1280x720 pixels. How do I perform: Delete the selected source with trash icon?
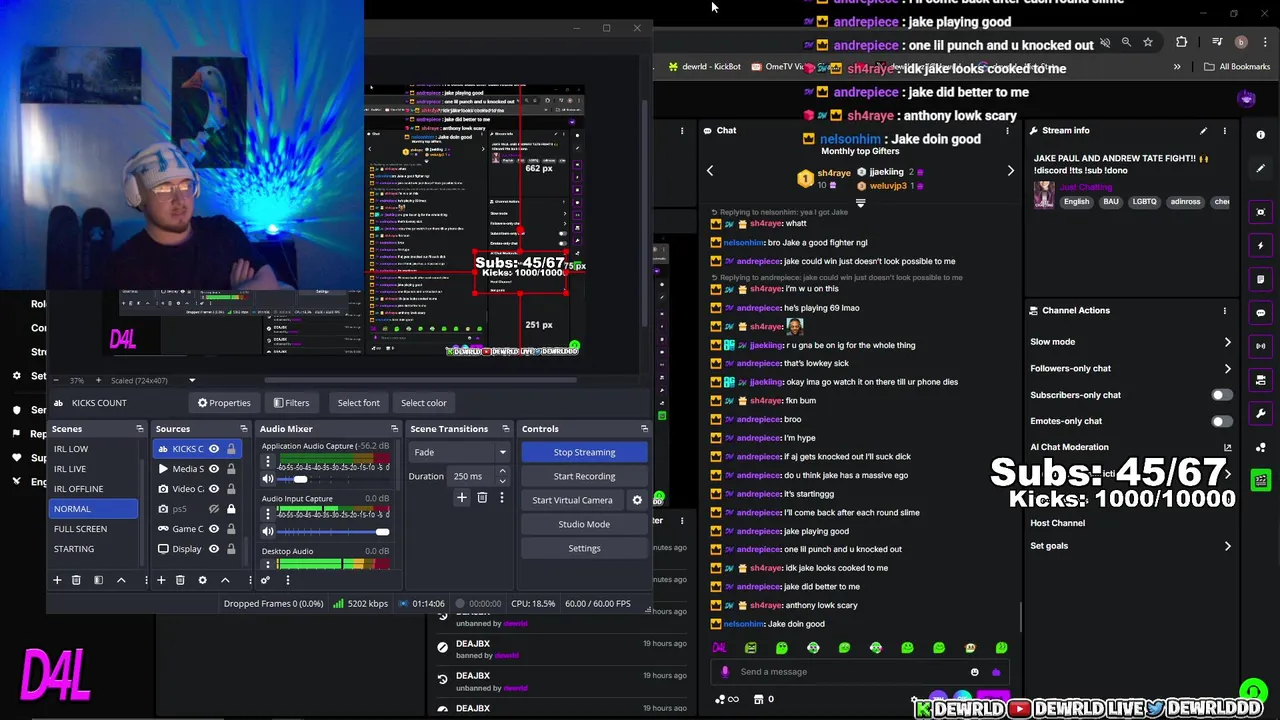tap(180, 580)
